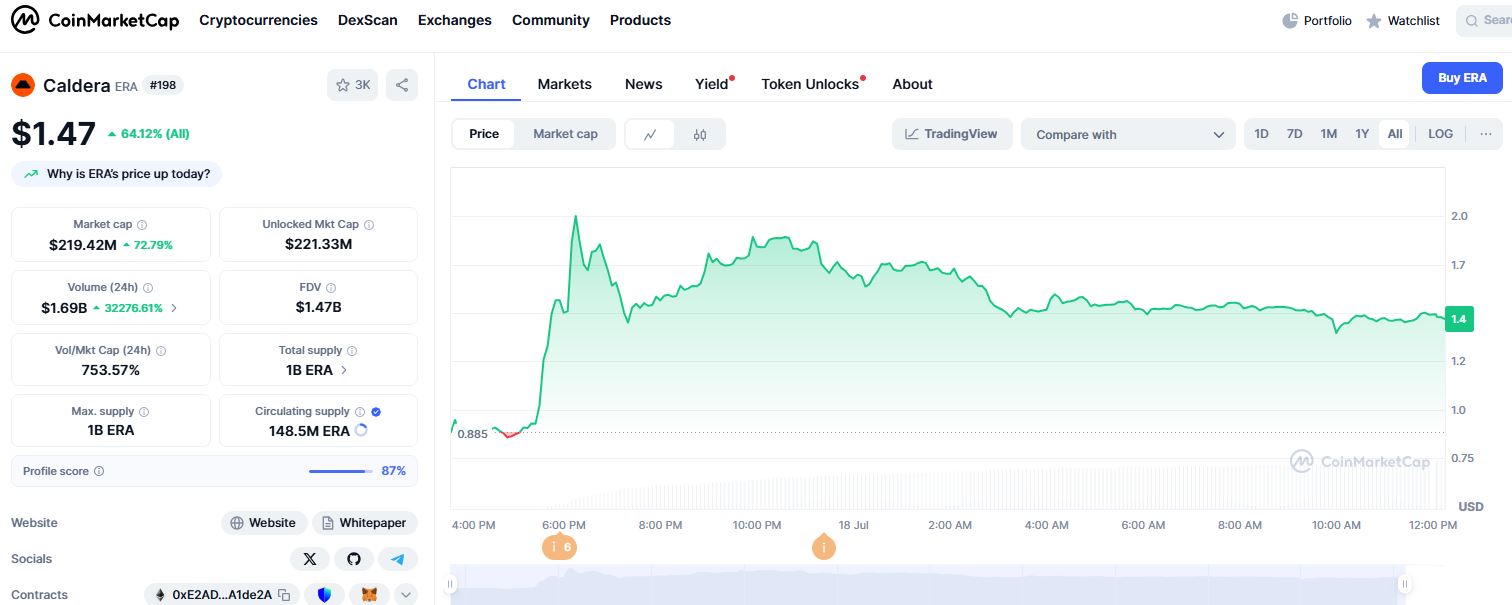Select the line chart type icon
The image size is (1512, 605).
[x=650, y=134]
